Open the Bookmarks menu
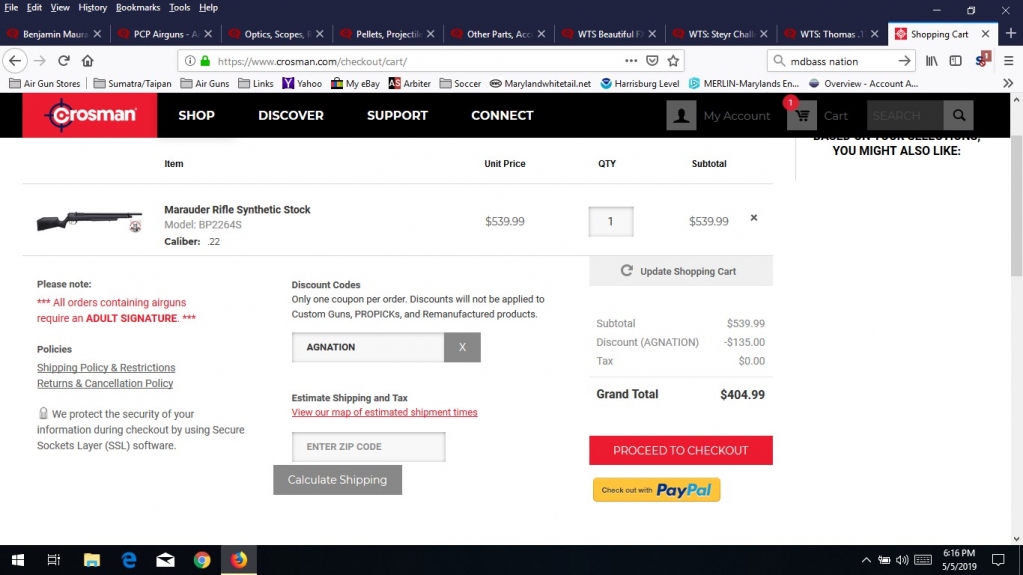The image size is (1023, 575). 138,8
